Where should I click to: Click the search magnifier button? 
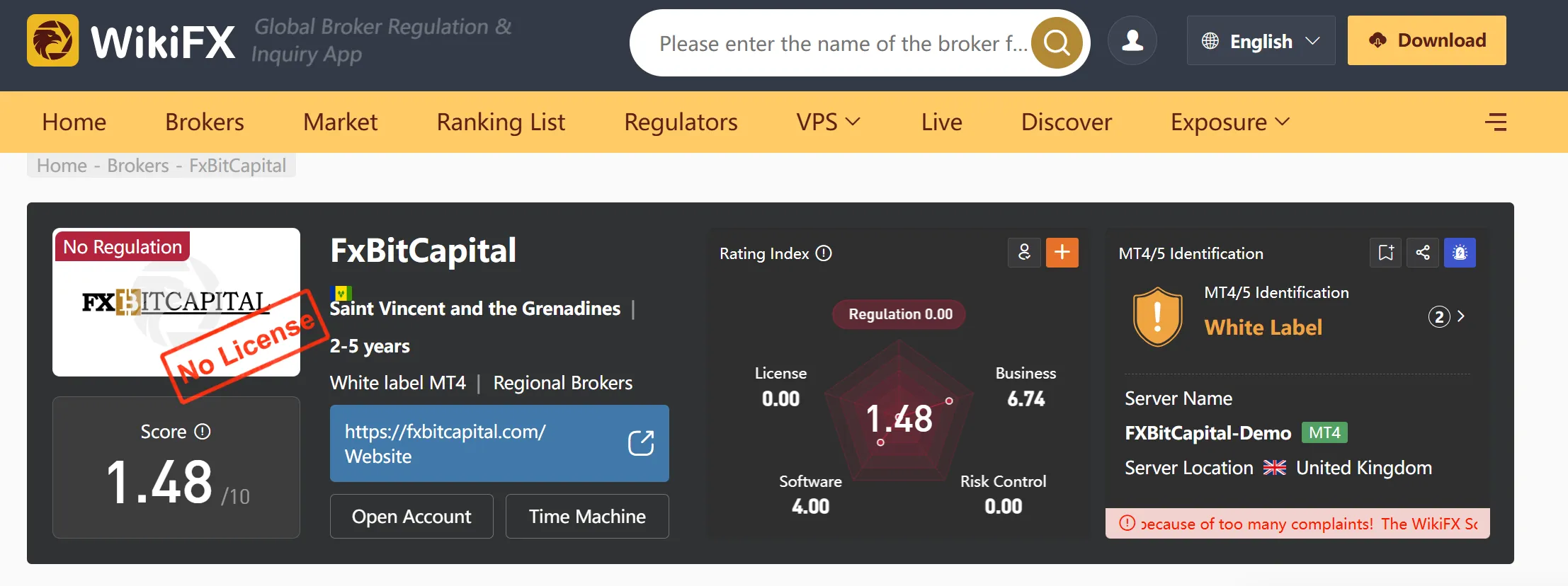coord(1057,43)
